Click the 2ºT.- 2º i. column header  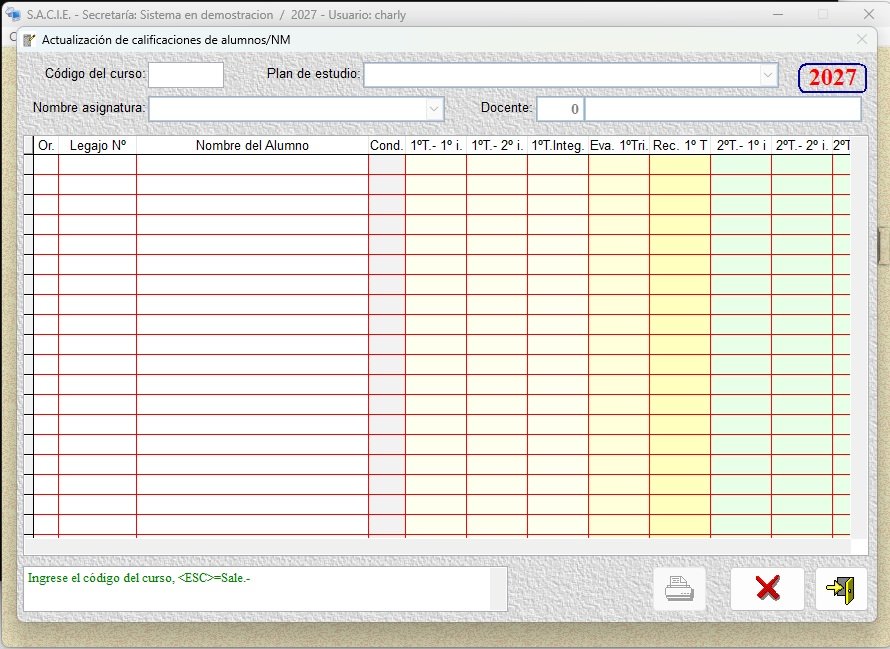click(x=802, y=146)
